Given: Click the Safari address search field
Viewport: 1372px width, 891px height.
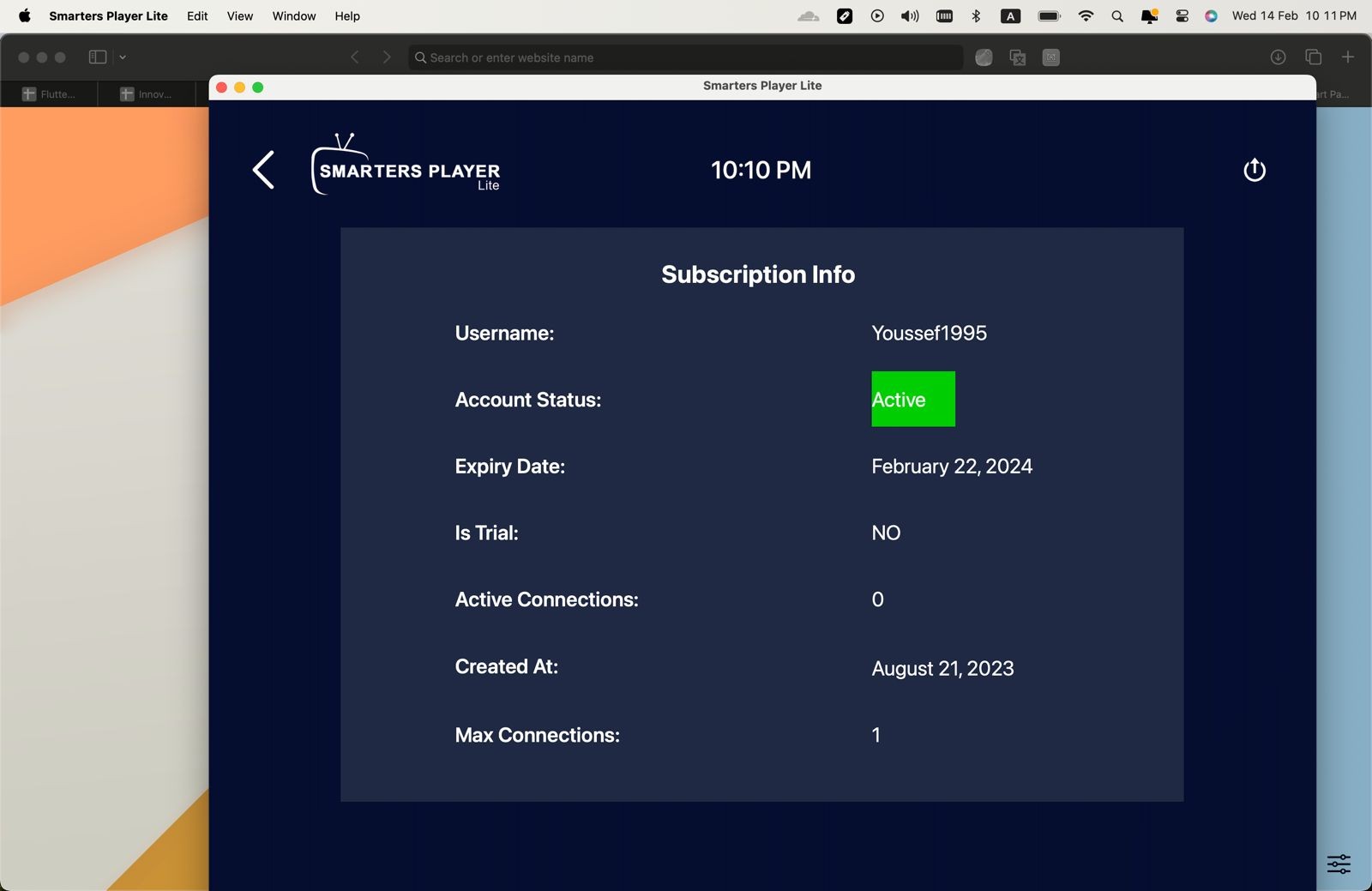Looking at the screenshot, I should click(685, 57).
